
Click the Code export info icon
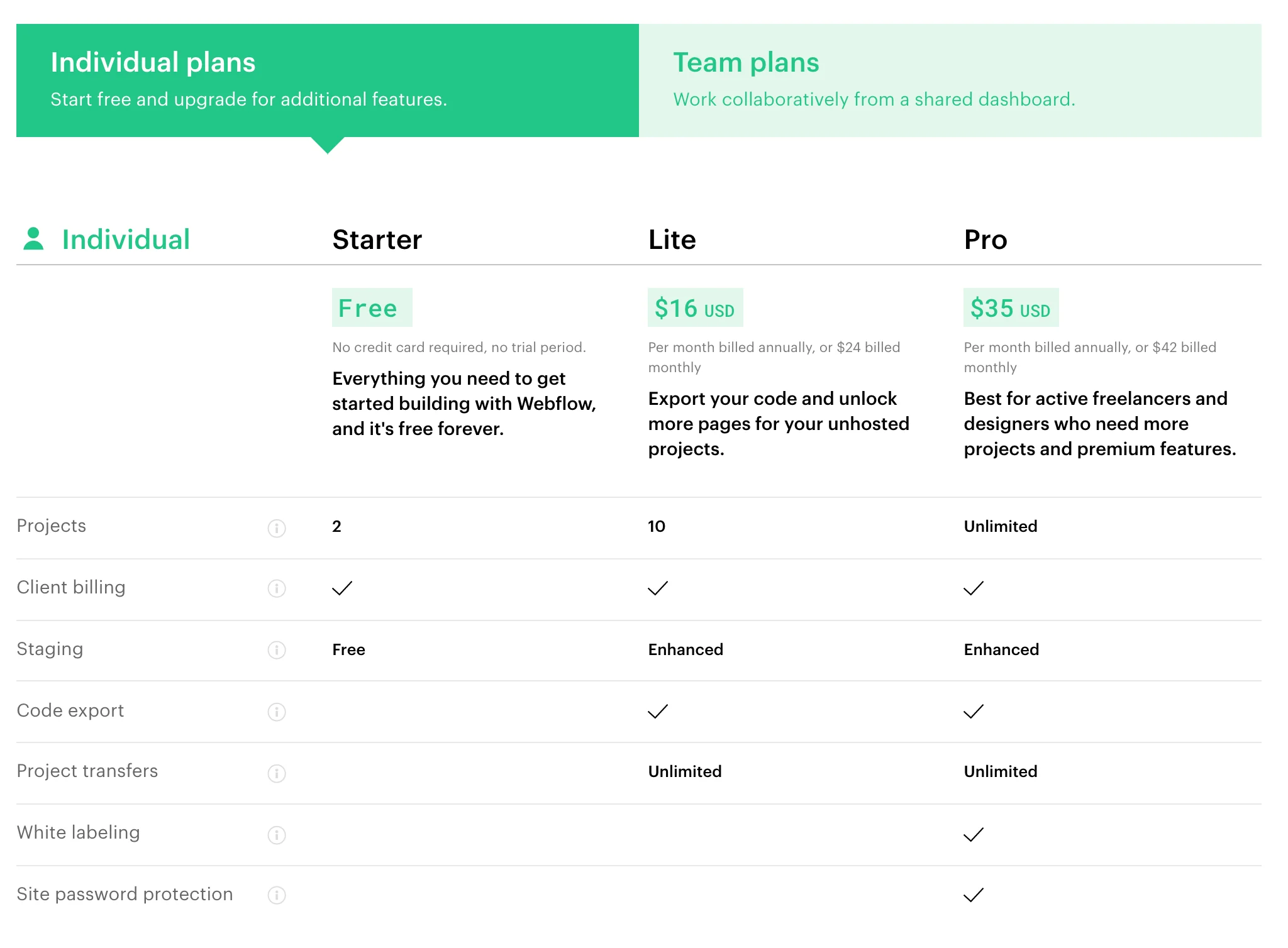pyautogui.click(x=277, y=712)
